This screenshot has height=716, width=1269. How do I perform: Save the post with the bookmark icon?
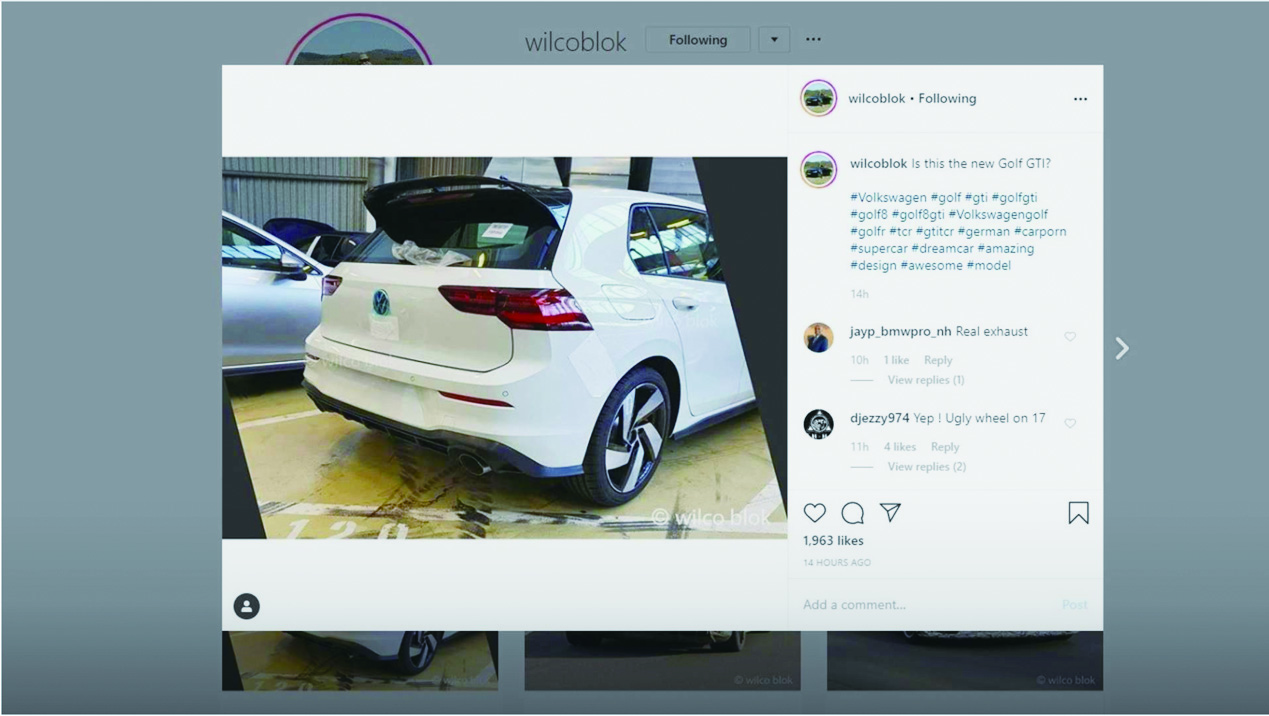1078,513
